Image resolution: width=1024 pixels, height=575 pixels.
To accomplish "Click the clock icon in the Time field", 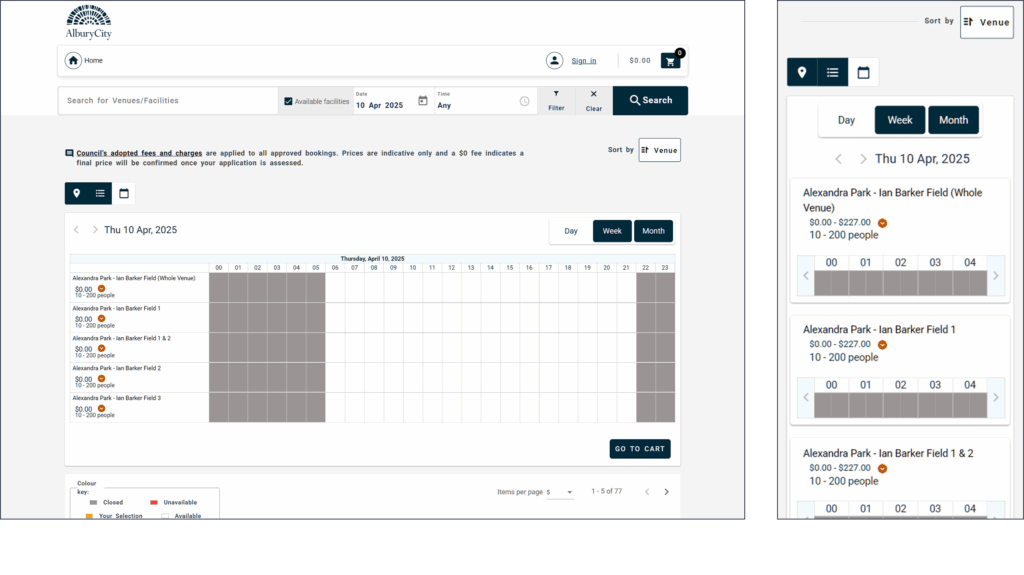I will (524, 101).
